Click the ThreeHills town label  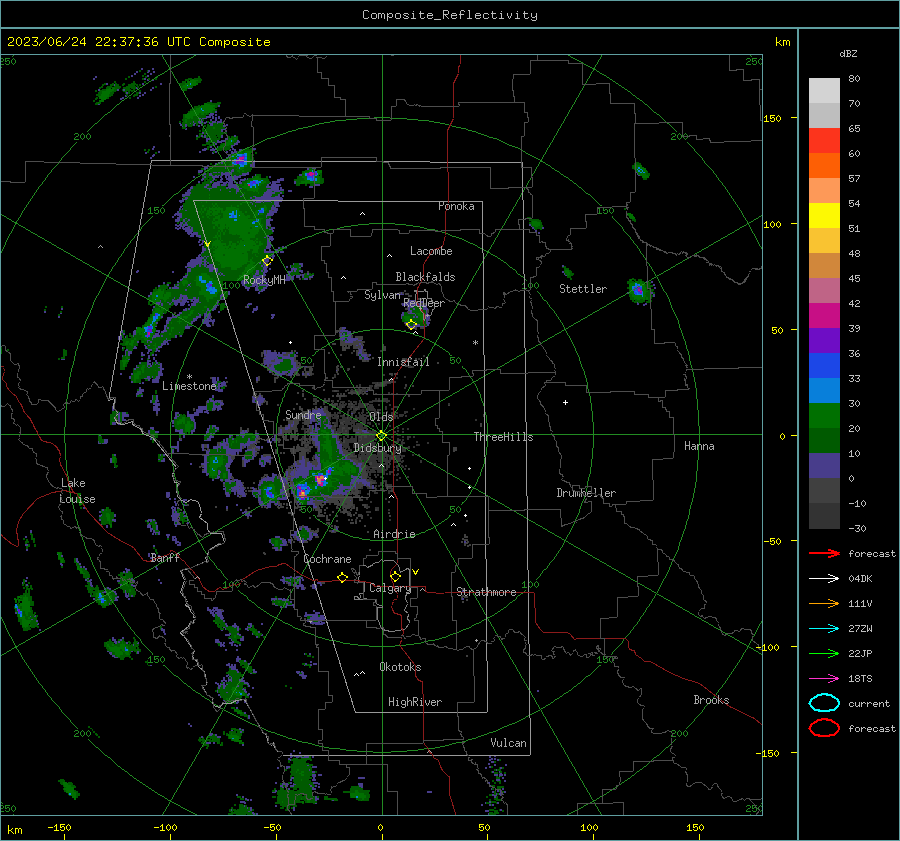503,437
